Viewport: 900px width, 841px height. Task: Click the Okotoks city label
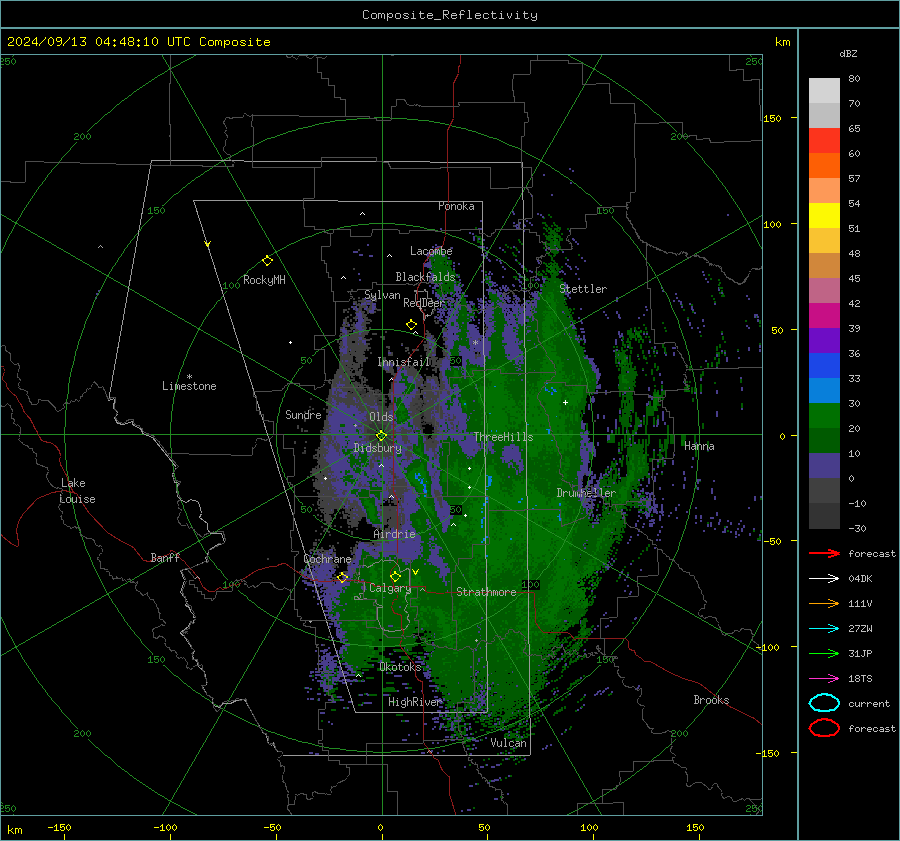pyautogui.click(x=400, y=667)
